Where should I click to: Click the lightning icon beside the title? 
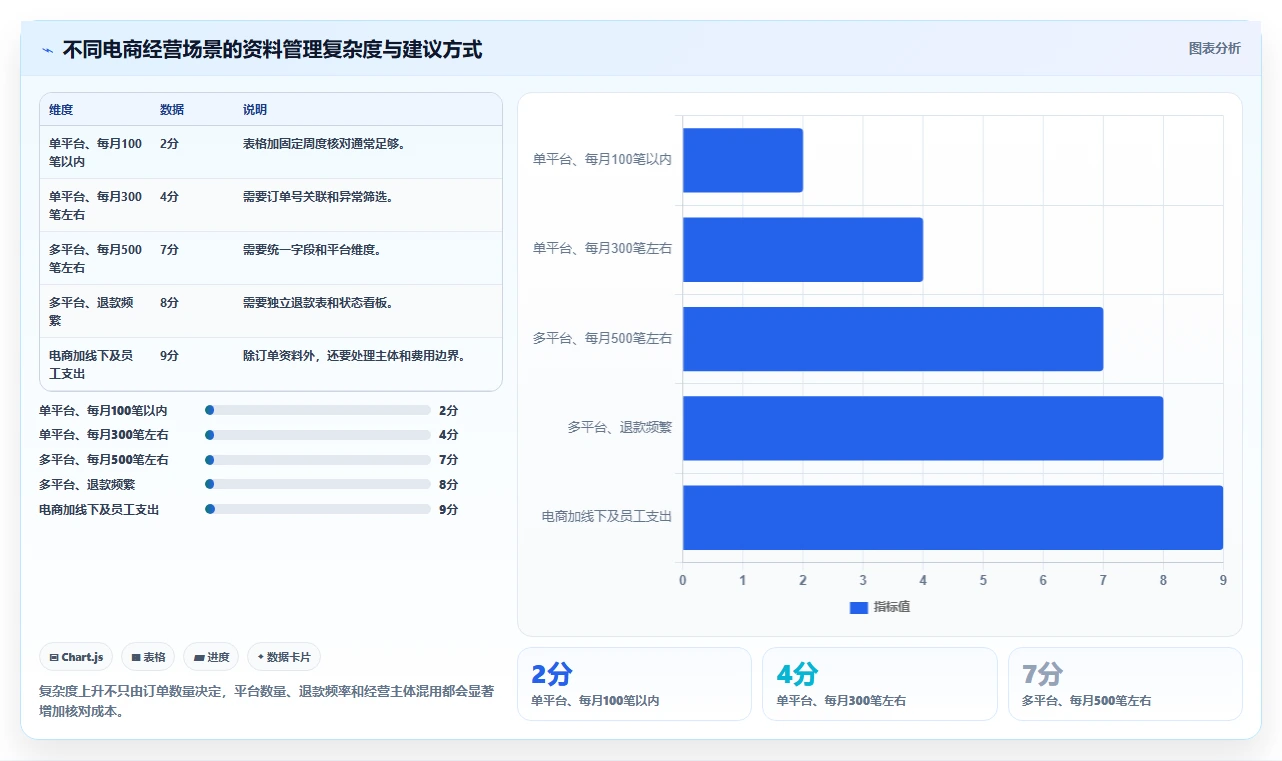(47, 50)
